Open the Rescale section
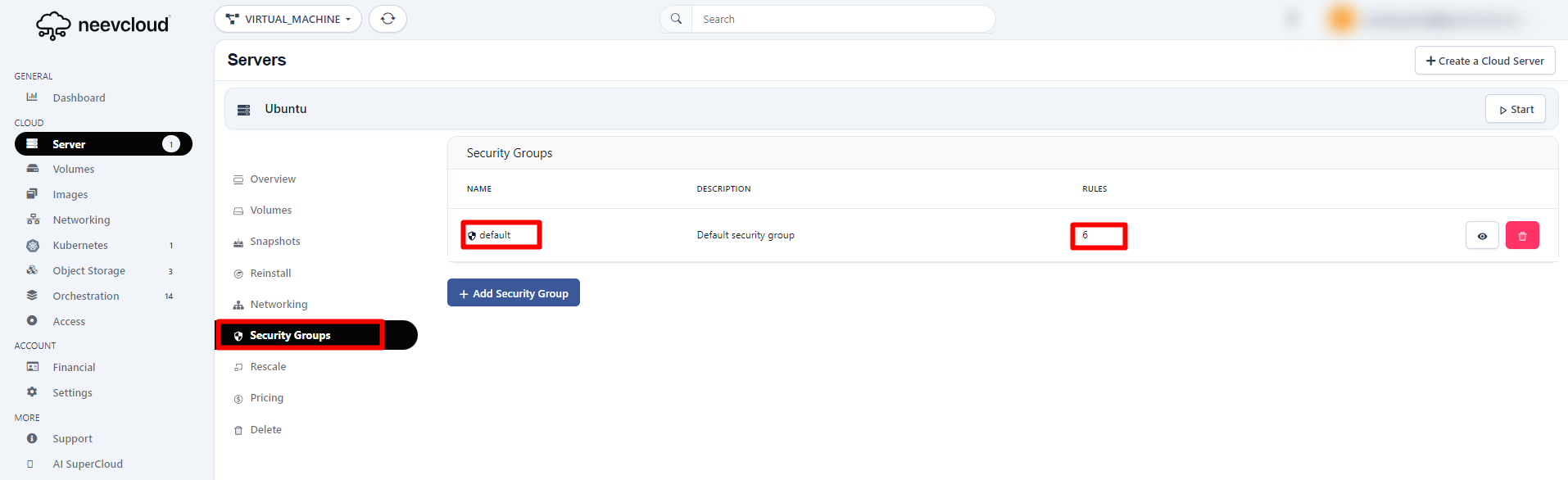The width and height of the screenshot is (1568, 480). click(268, 367)
